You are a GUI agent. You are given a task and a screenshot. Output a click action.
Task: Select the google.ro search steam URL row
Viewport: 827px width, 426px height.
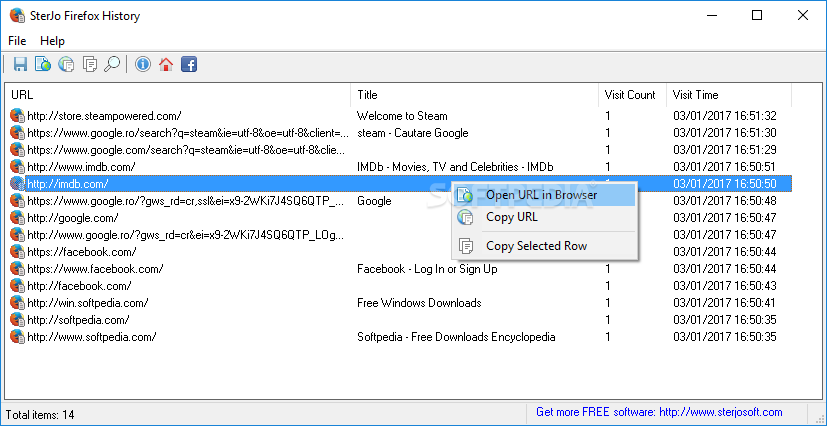click(x=401, y=133)
